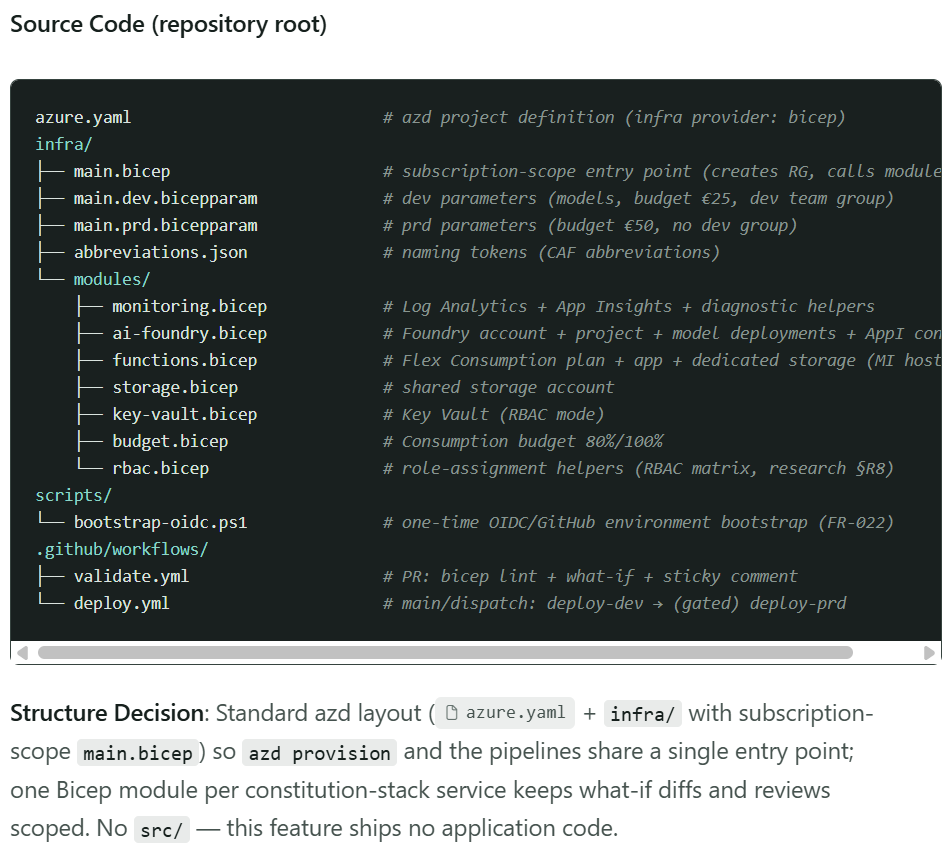Viewport: 952px width, 853px height.
Task: Click the 'Structure Decision' bold label
Action: tap(107, 713)
